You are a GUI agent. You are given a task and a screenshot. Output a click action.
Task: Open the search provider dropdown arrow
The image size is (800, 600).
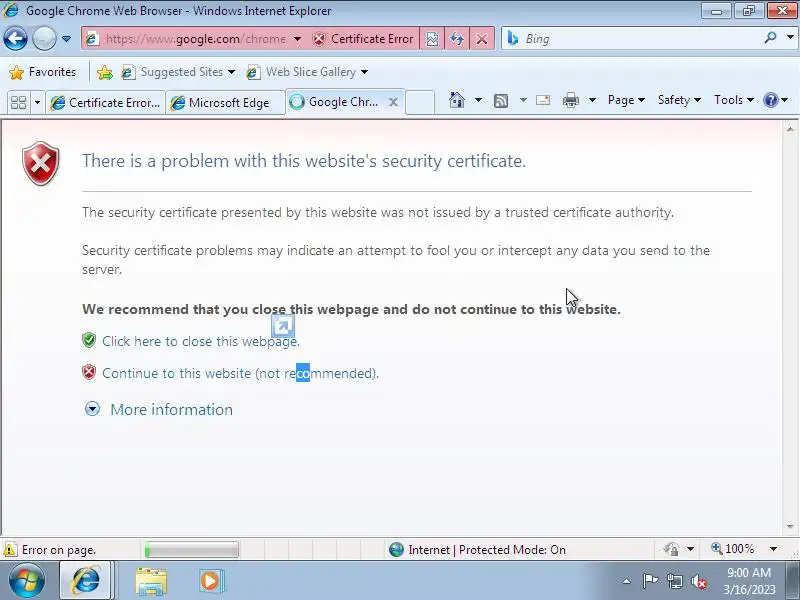pyautogui.click(x=790, y=38)
